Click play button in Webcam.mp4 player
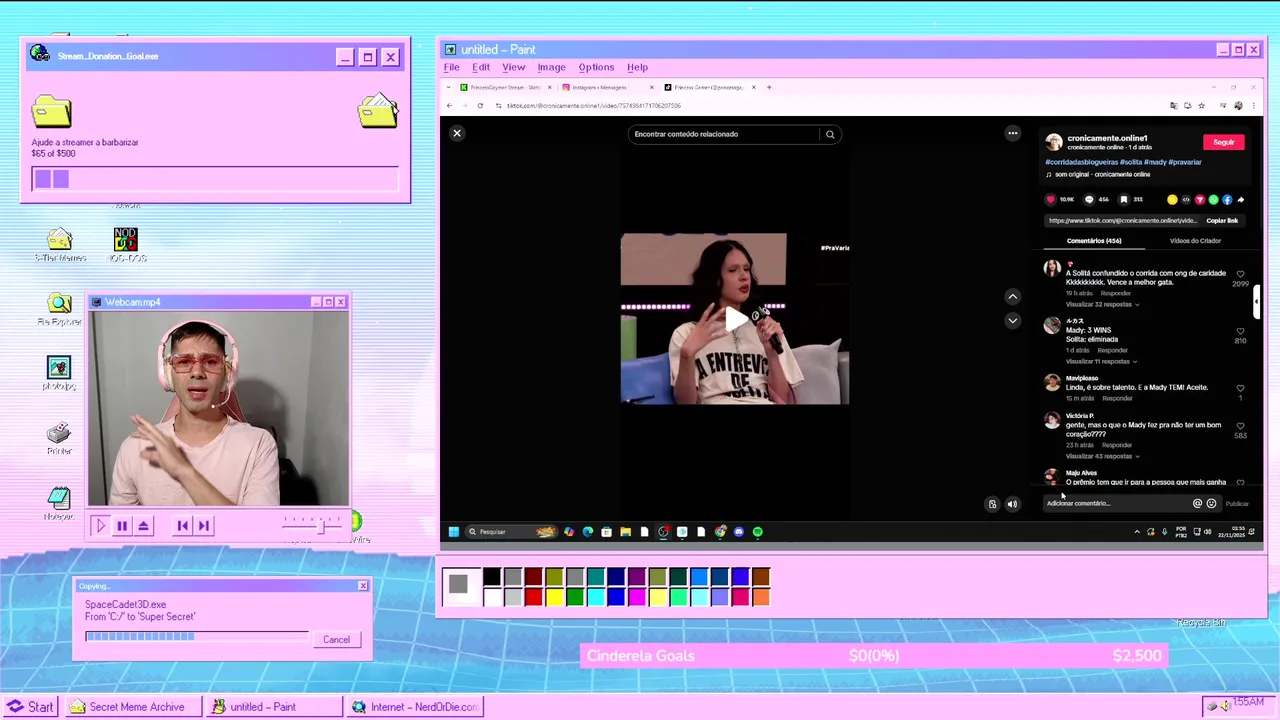This screenshot has height=720, width=1280. pos(100,525)
